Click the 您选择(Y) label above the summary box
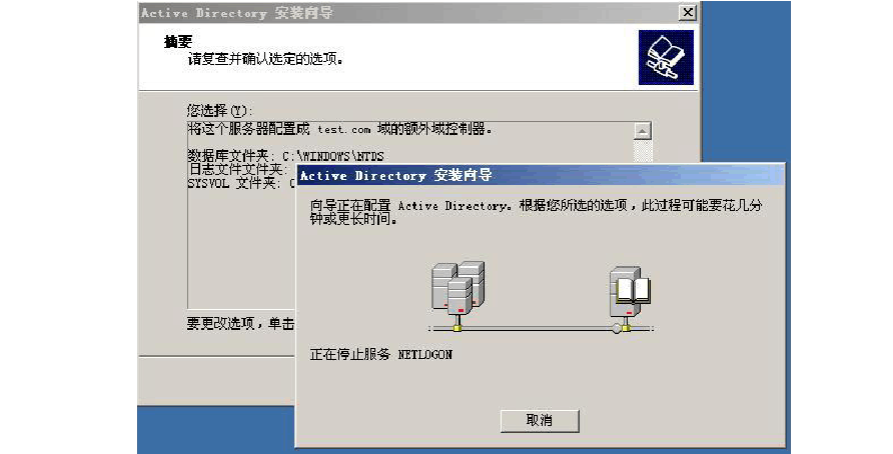The width and height of the screenshot is (893, 454). 220,111
